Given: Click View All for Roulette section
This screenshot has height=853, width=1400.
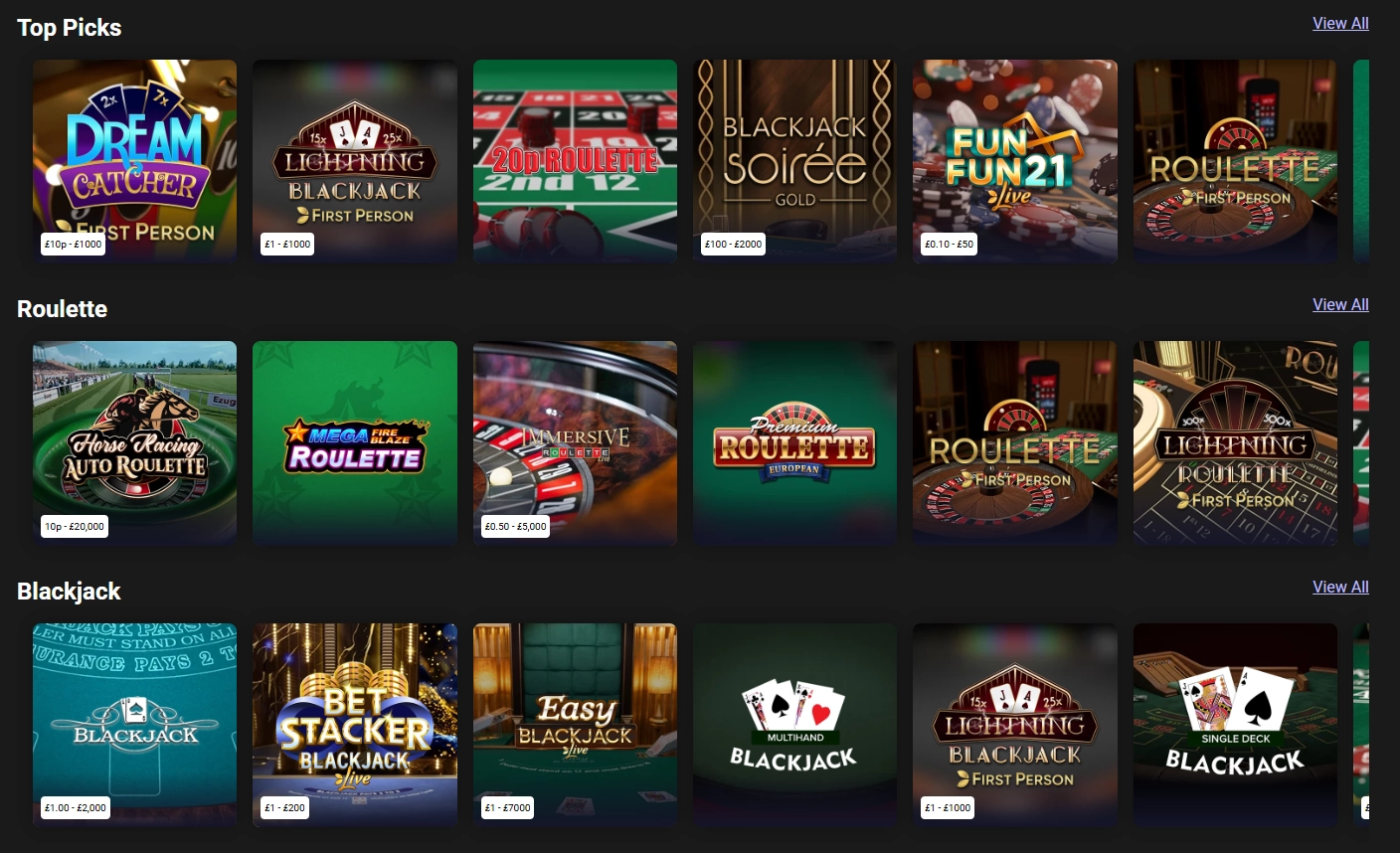Looking at the screenshot, I should (x=1340, y=304).
